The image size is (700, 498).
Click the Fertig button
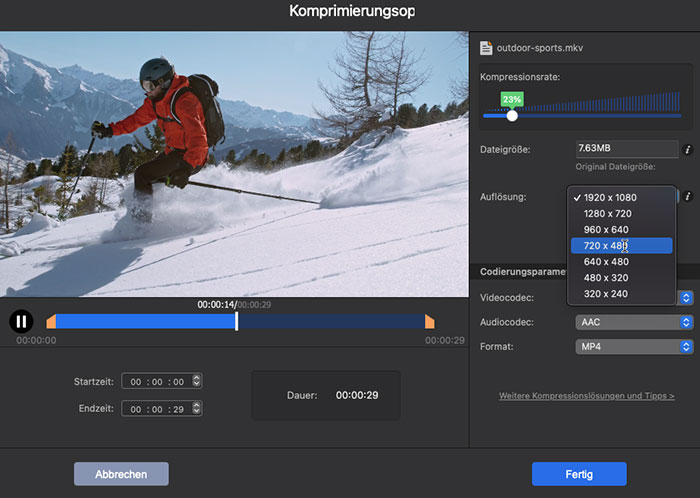pyautogui.click(x=579, y=474)
